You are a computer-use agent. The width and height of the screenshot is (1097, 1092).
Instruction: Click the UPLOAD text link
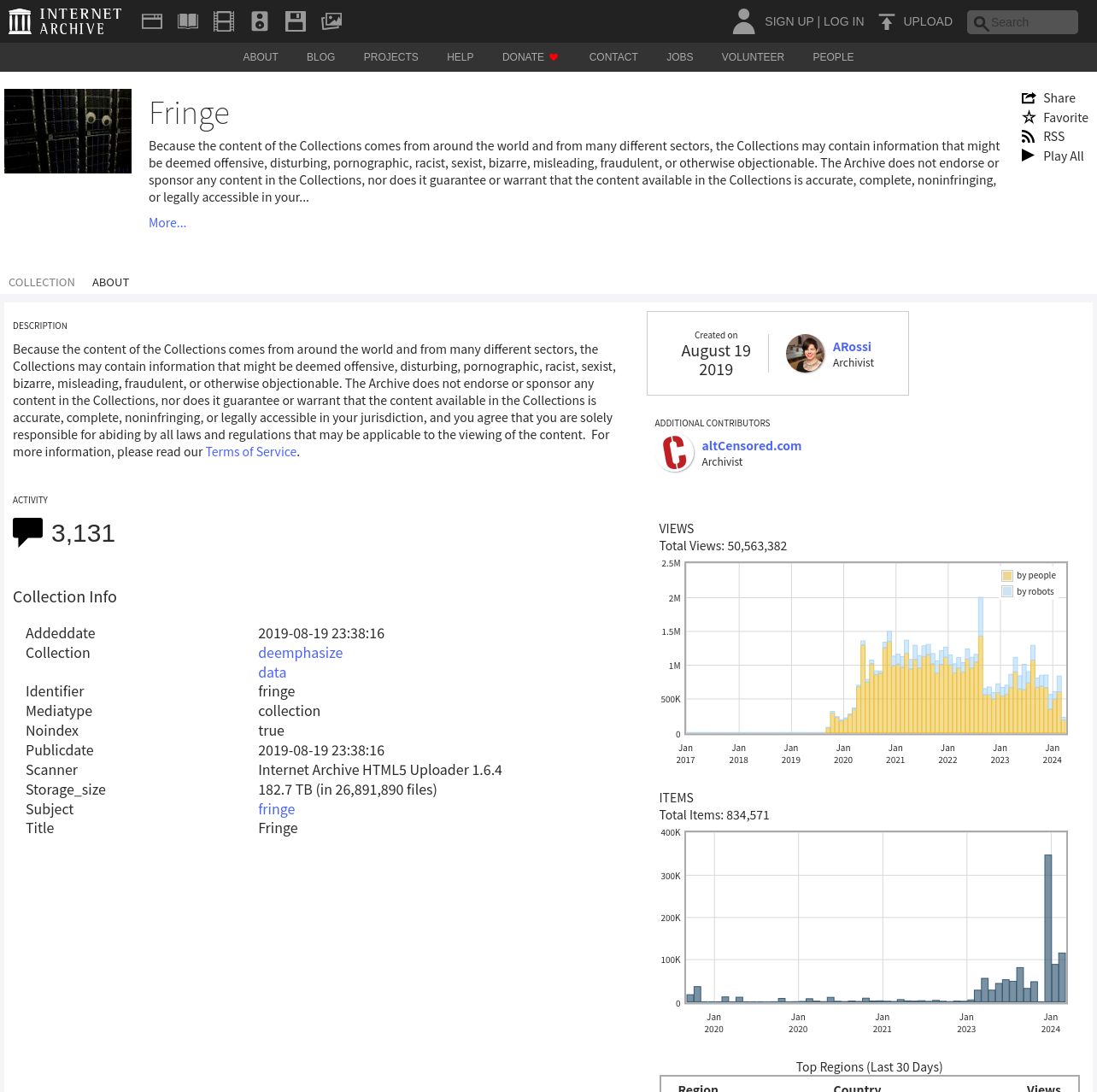coord(928,21)
